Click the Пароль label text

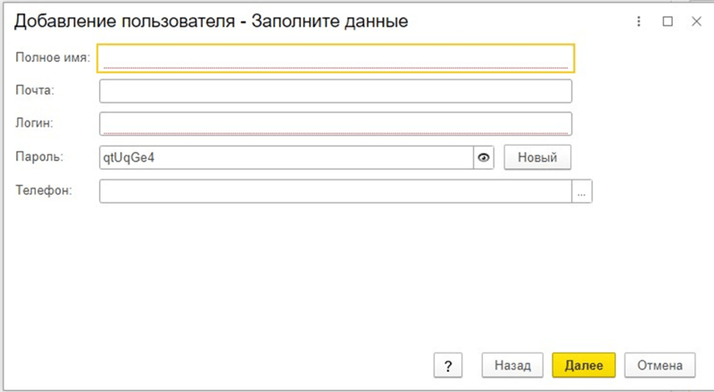coord(40,157)
